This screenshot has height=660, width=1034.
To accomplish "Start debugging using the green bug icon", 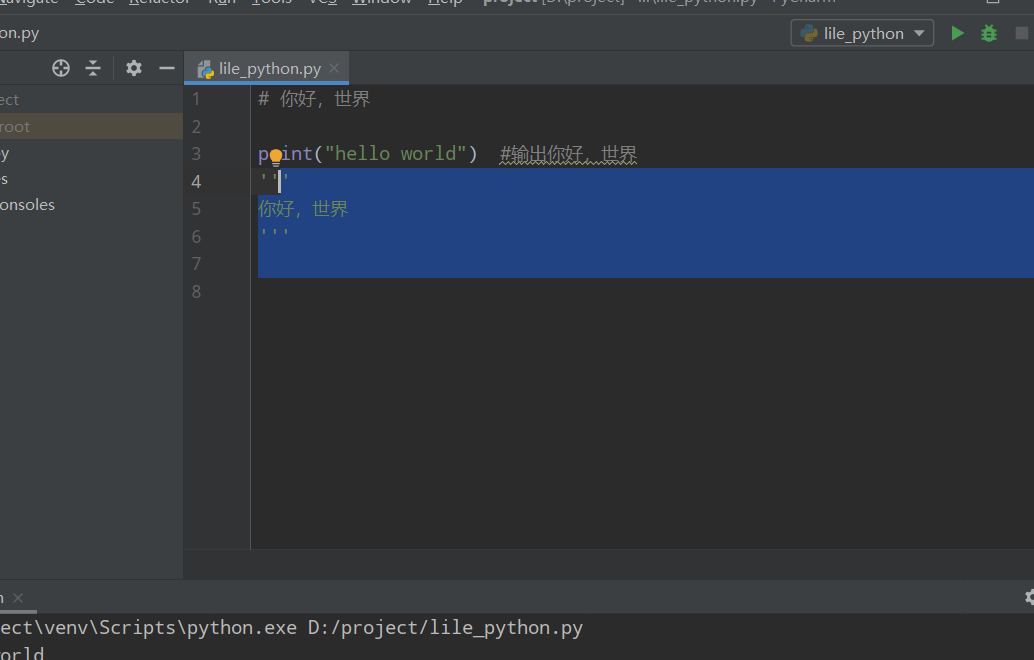I will (x=988, y=33).
